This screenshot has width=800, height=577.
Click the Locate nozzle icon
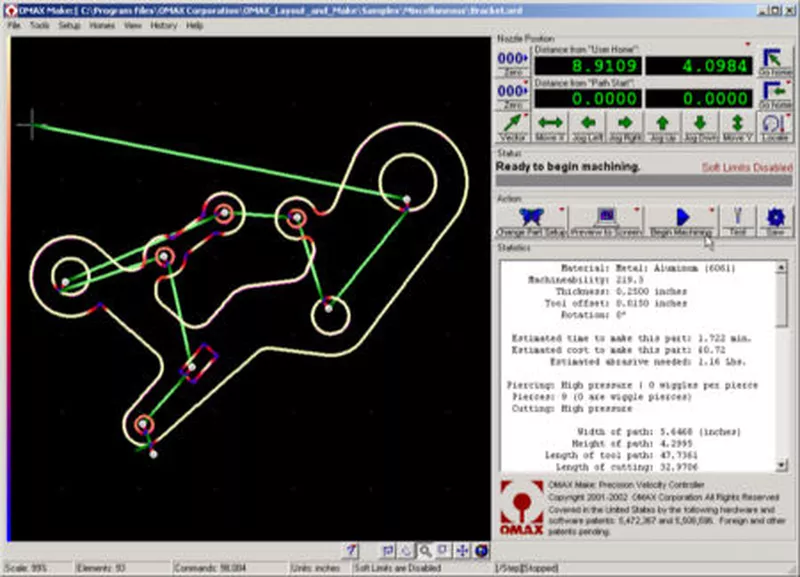coord(775,125)
